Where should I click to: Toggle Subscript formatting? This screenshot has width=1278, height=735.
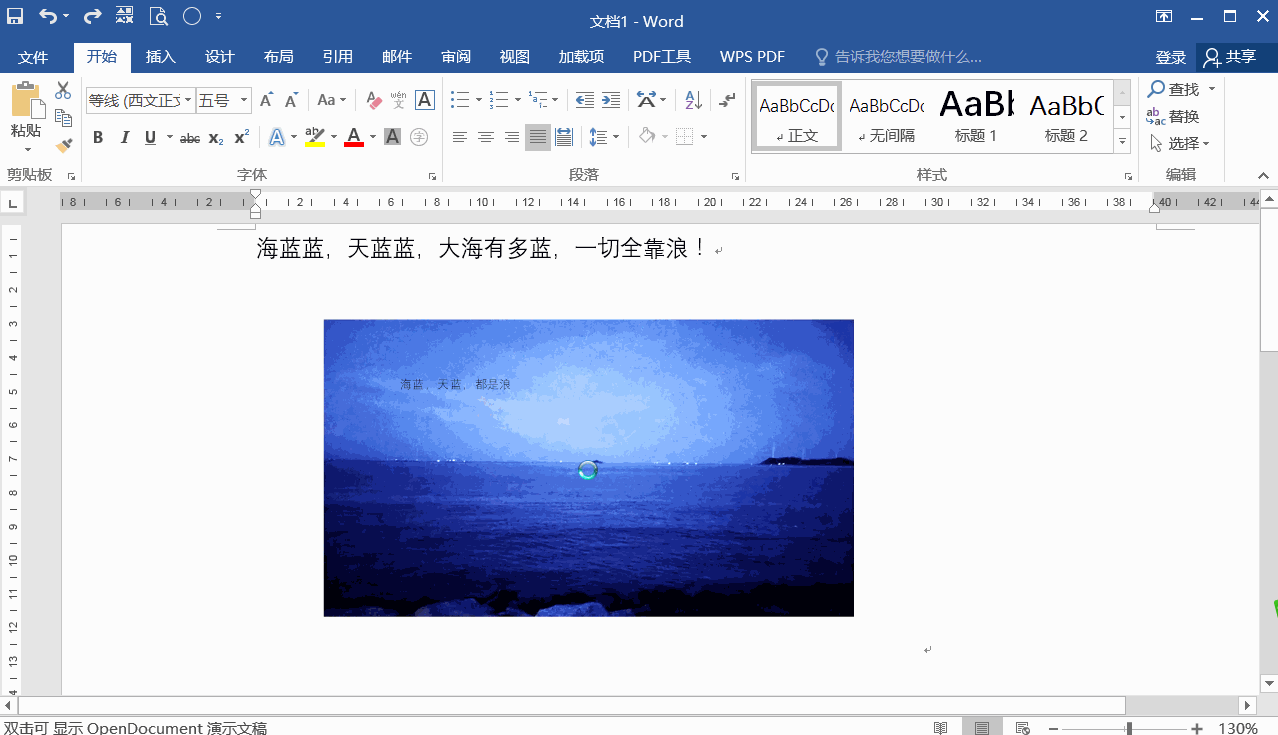[216, 137]
